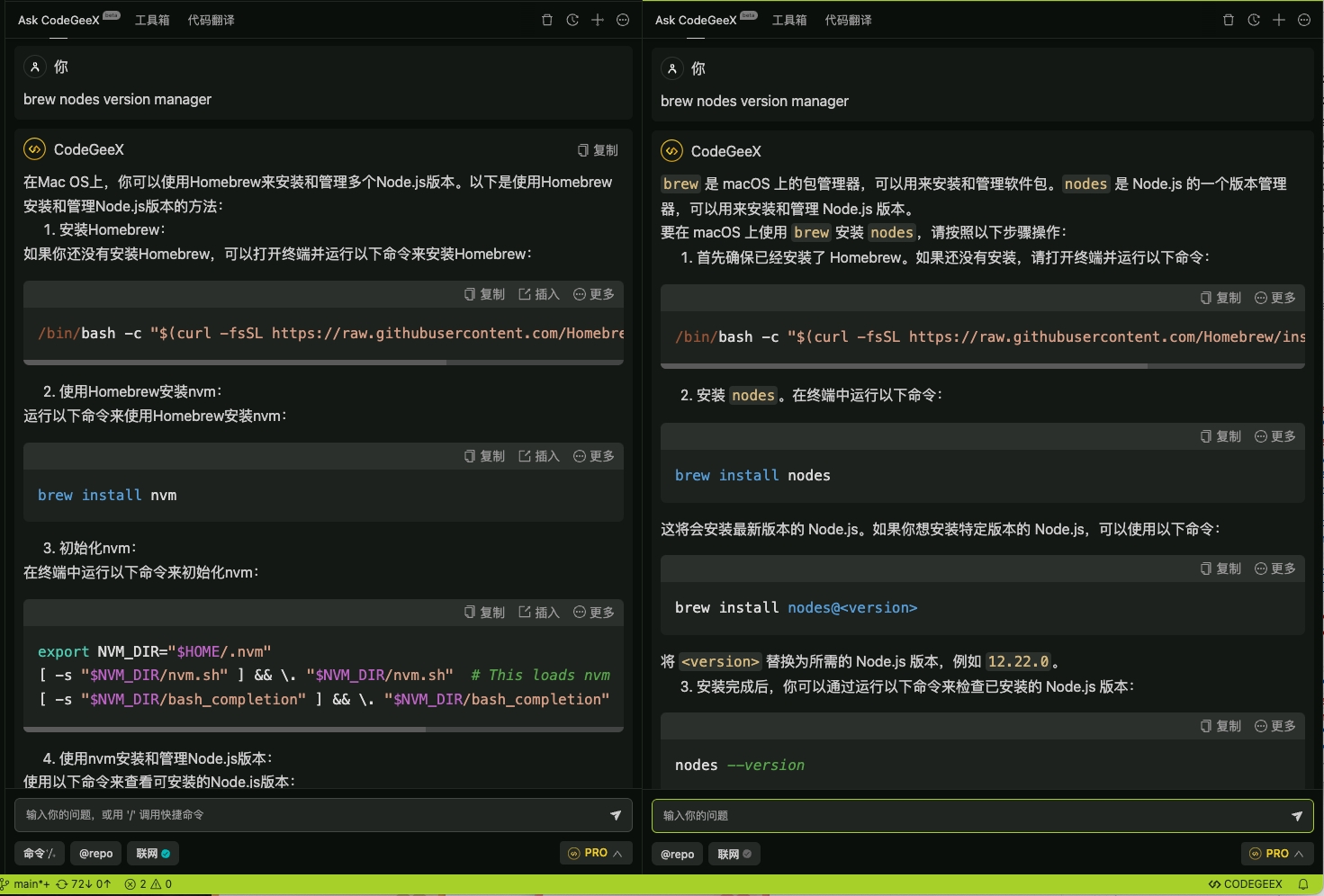Screen dimensions: 1324x896
Task: Copy the curl Homebrew code block in left panel
Action: (484, 294)
